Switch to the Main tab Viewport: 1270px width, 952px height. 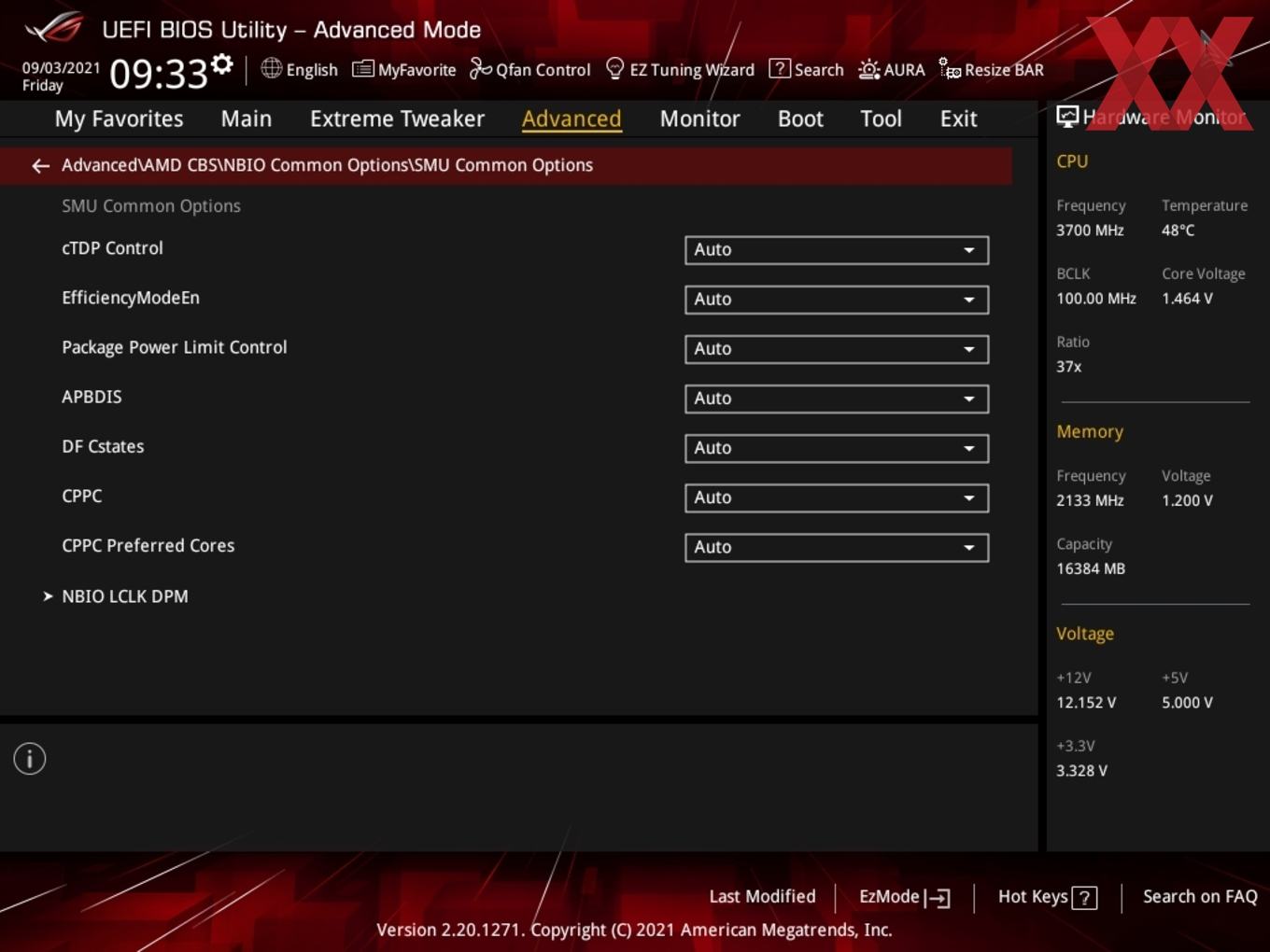[x=247, y=119]
